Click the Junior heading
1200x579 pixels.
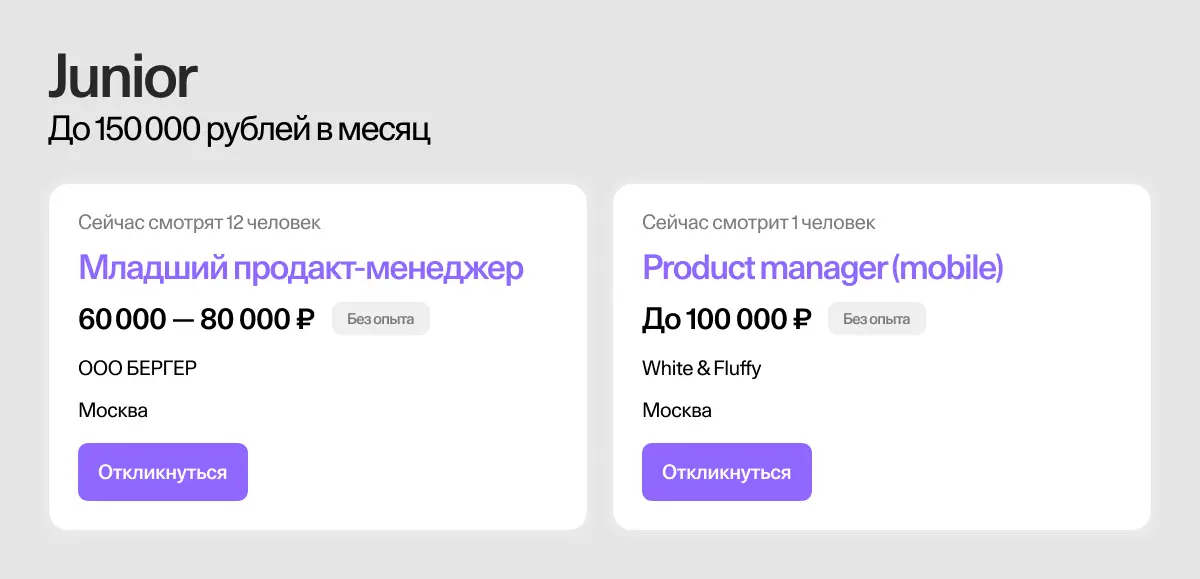coord(123,76)
